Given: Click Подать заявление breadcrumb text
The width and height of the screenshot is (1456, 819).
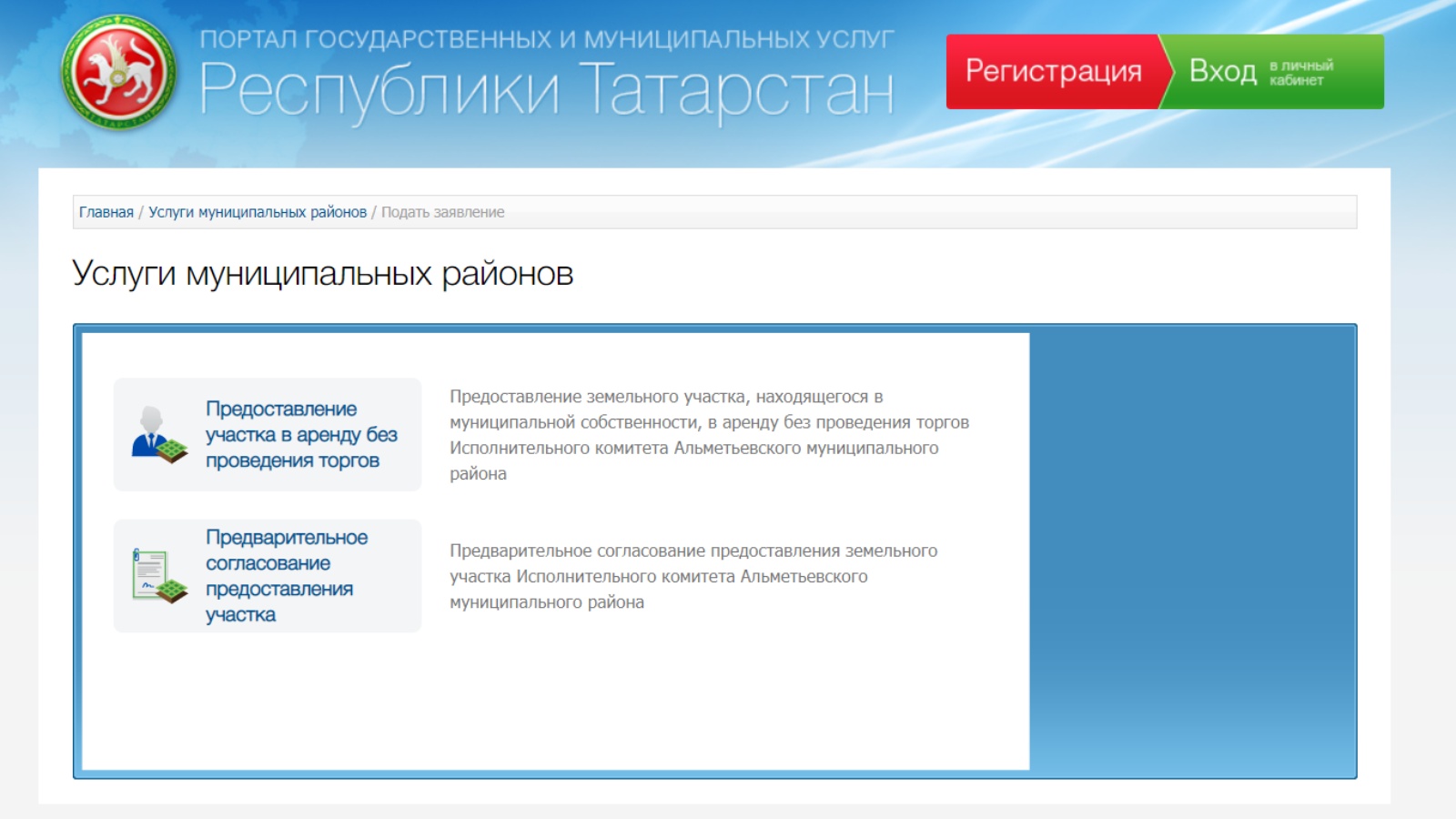Looking at the screenshot, I should coord(442,212).
